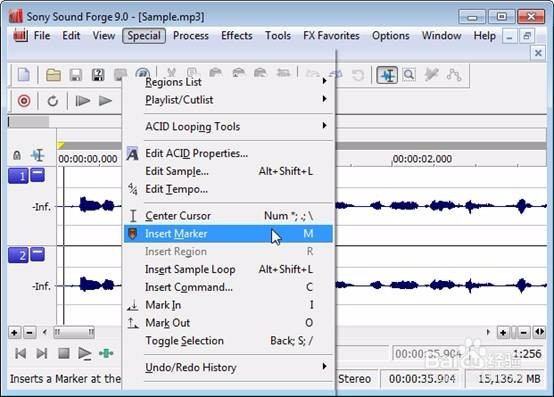Toggle looped playback in the transport bar
This screenshot has height=397, width=554.
tap(53, 101)
